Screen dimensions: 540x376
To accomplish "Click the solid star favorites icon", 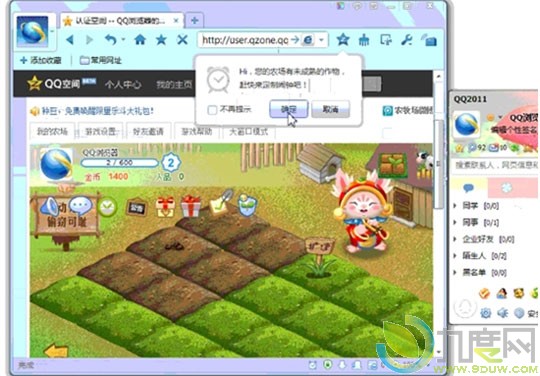I will (x=161, y=40).
